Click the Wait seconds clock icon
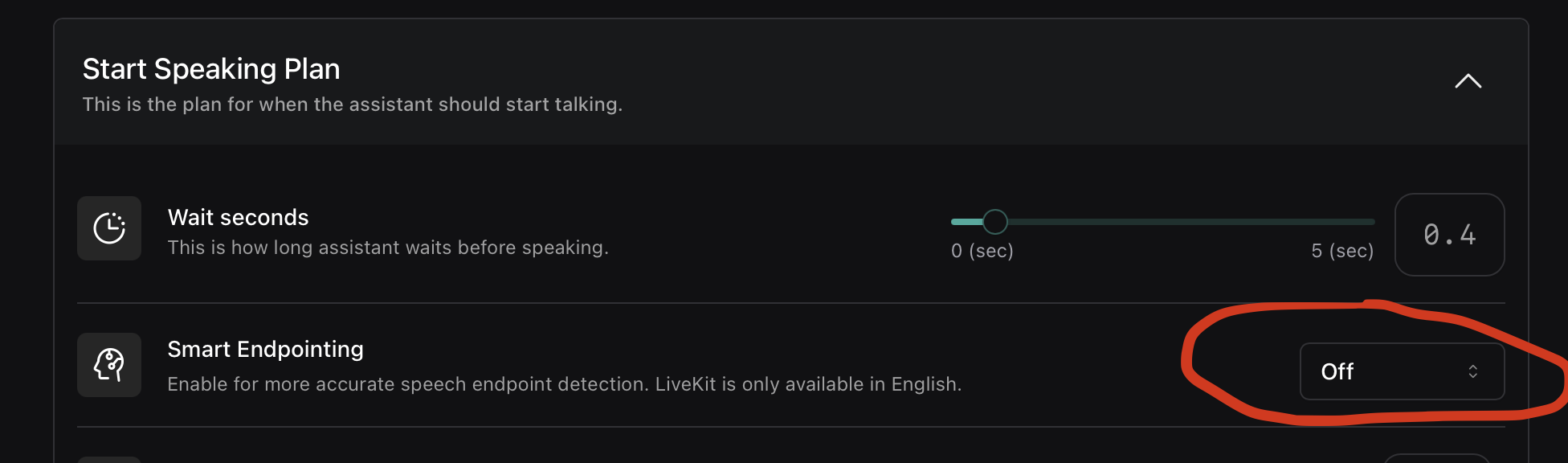 [109, 228]
